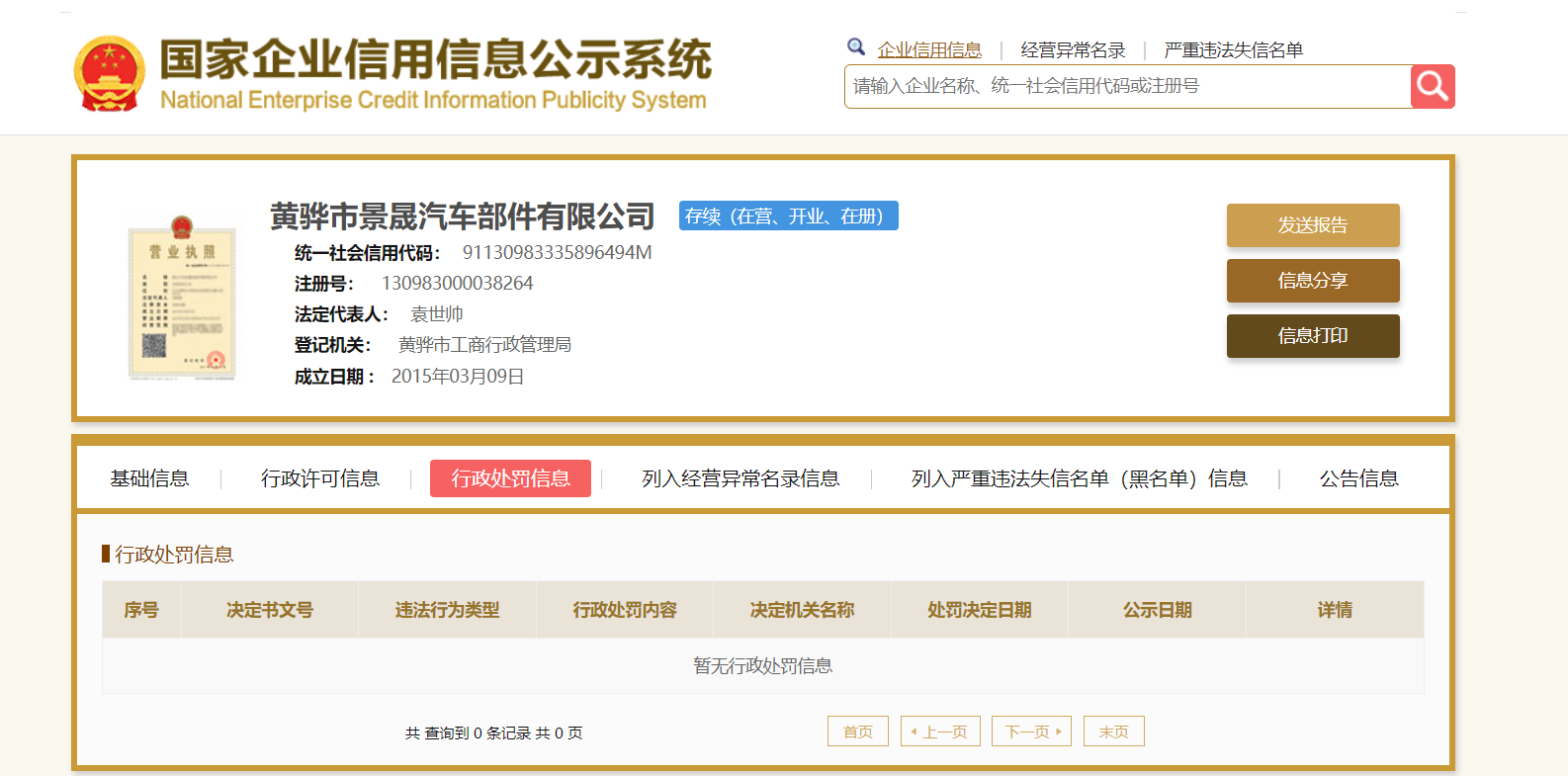The width and height of the screenshot is (1568, 776).
Task: Click the enterprise name search input field
Action: pyautogui.click(x=1128, y=87)
